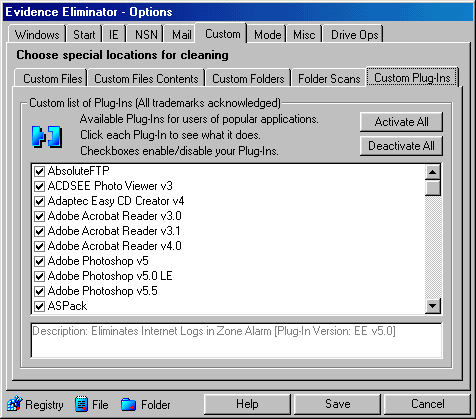Switch to the Mode tab

[x=267, y=34]
